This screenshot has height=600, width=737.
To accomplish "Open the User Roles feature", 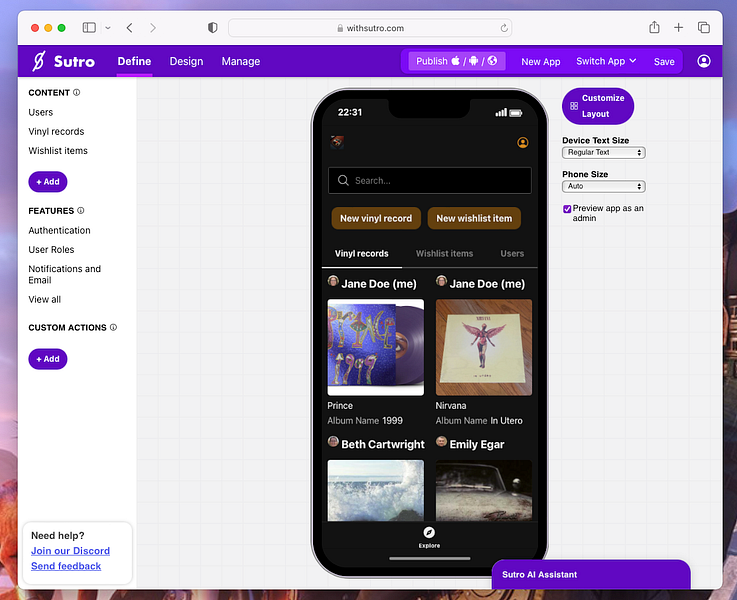I will (51, 249).
